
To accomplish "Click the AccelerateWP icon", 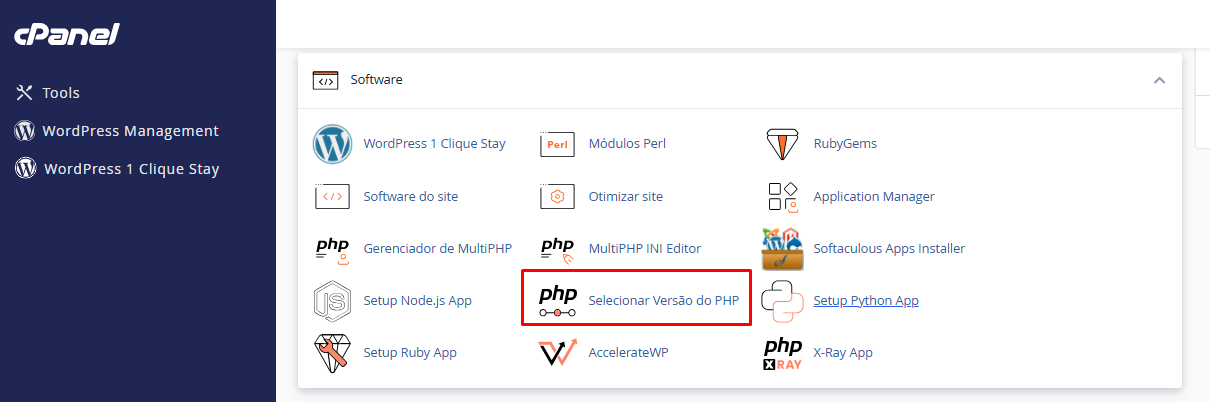I will (x=557, y=353).
